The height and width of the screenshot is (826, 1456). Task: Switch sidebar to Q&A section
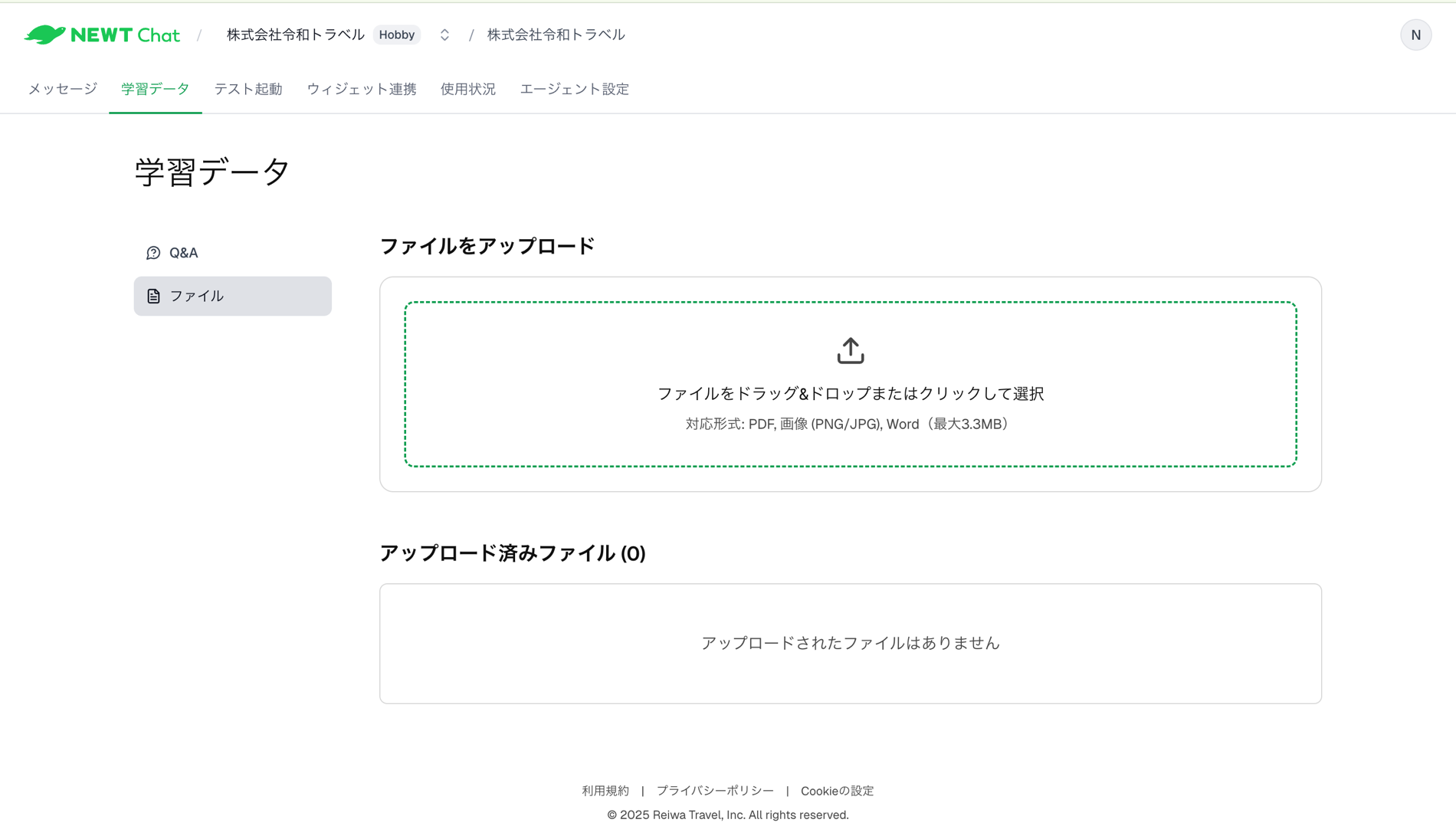pos(184,252)
